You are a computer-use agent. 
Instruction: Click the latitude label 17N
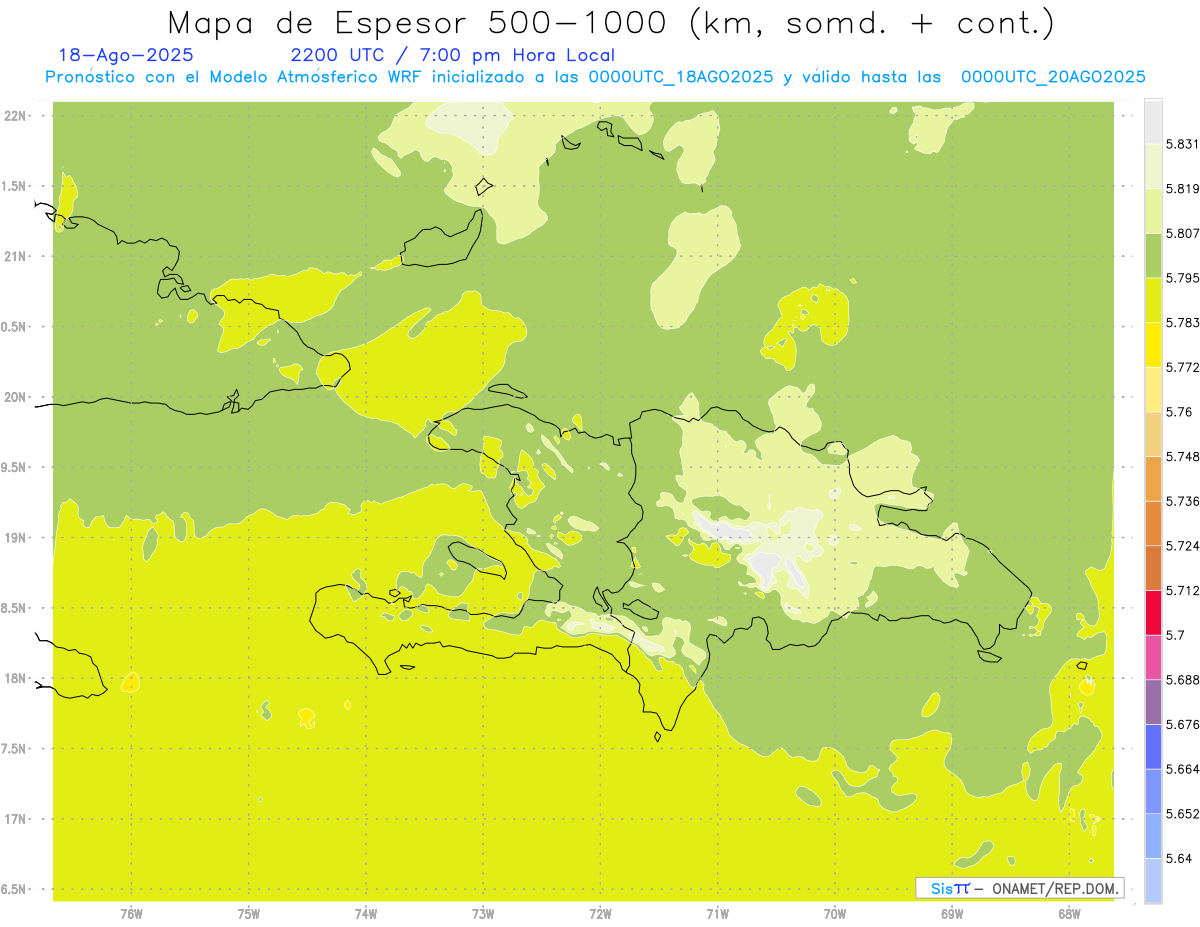[x=15, y=819]
